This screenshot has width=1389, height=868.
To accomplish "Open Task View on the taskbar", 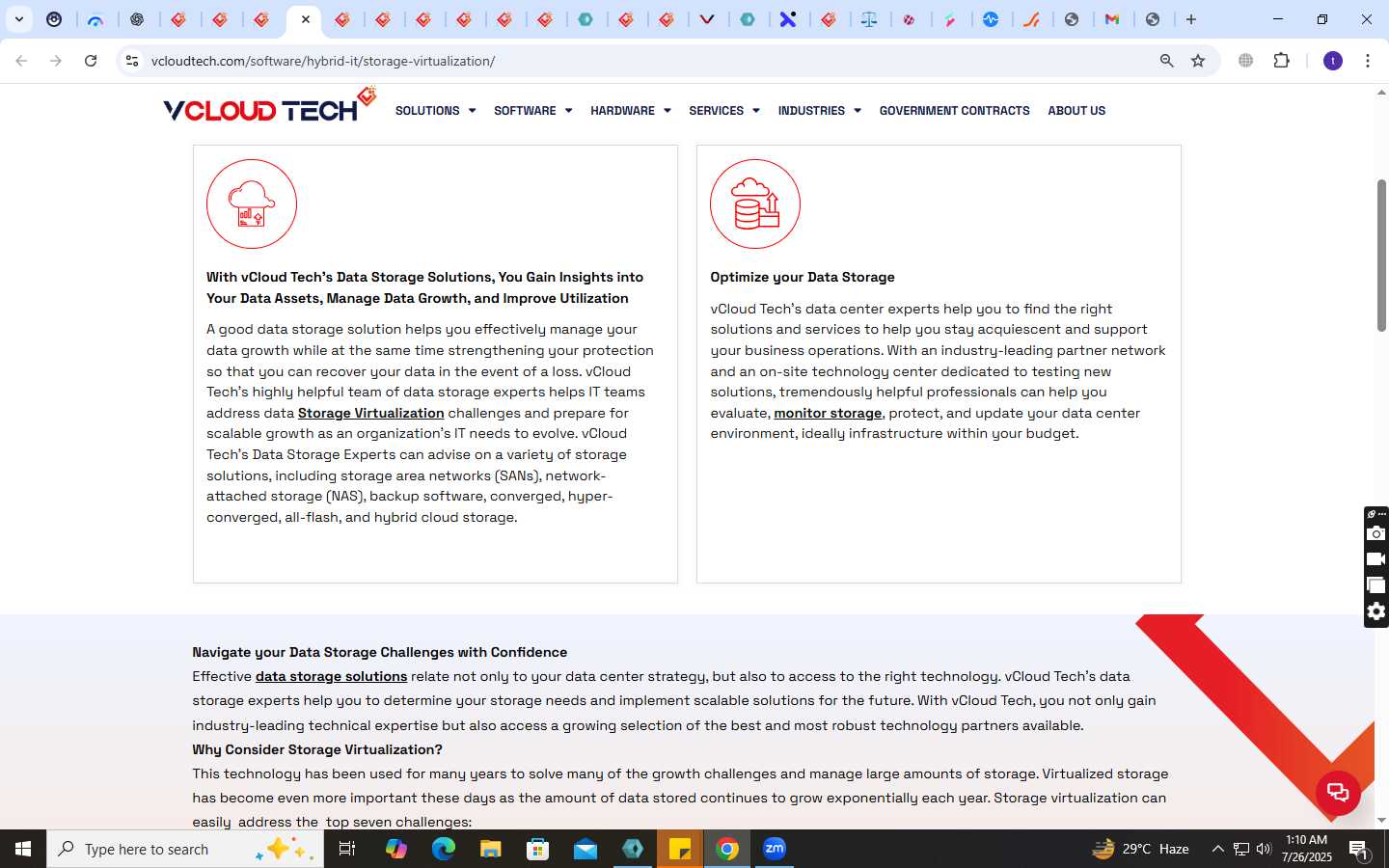I will [347, 849].
